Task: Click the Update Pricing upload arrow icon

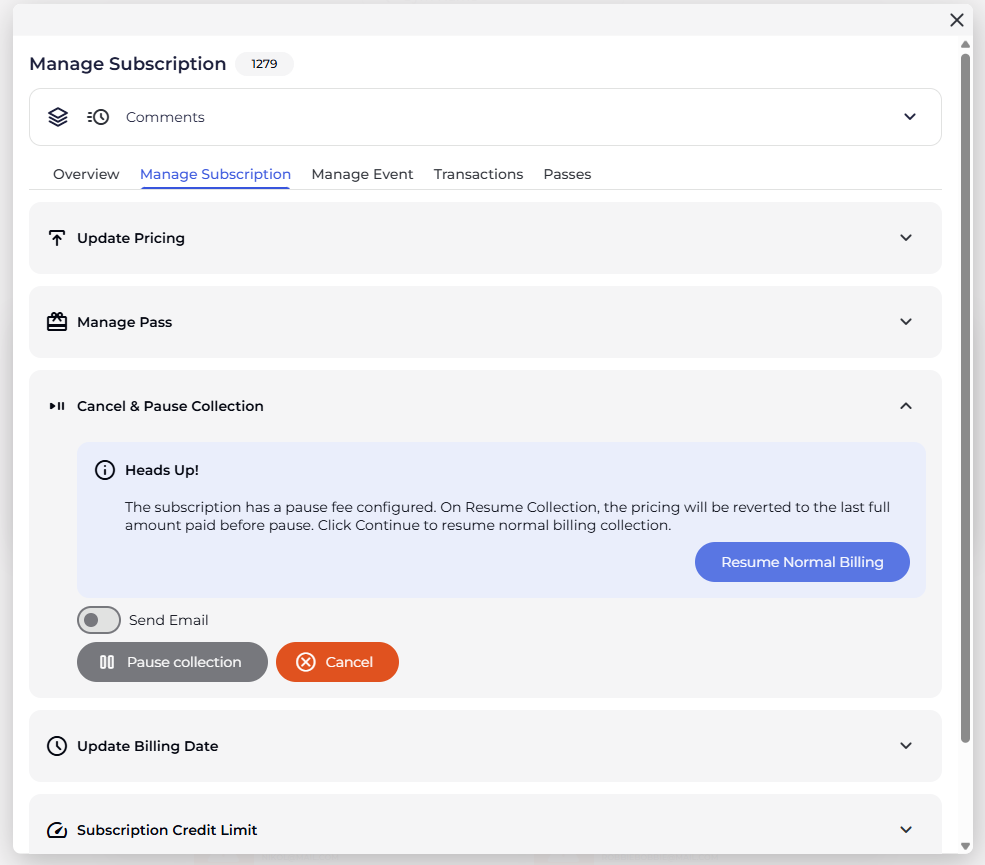Action: (57, 238)
